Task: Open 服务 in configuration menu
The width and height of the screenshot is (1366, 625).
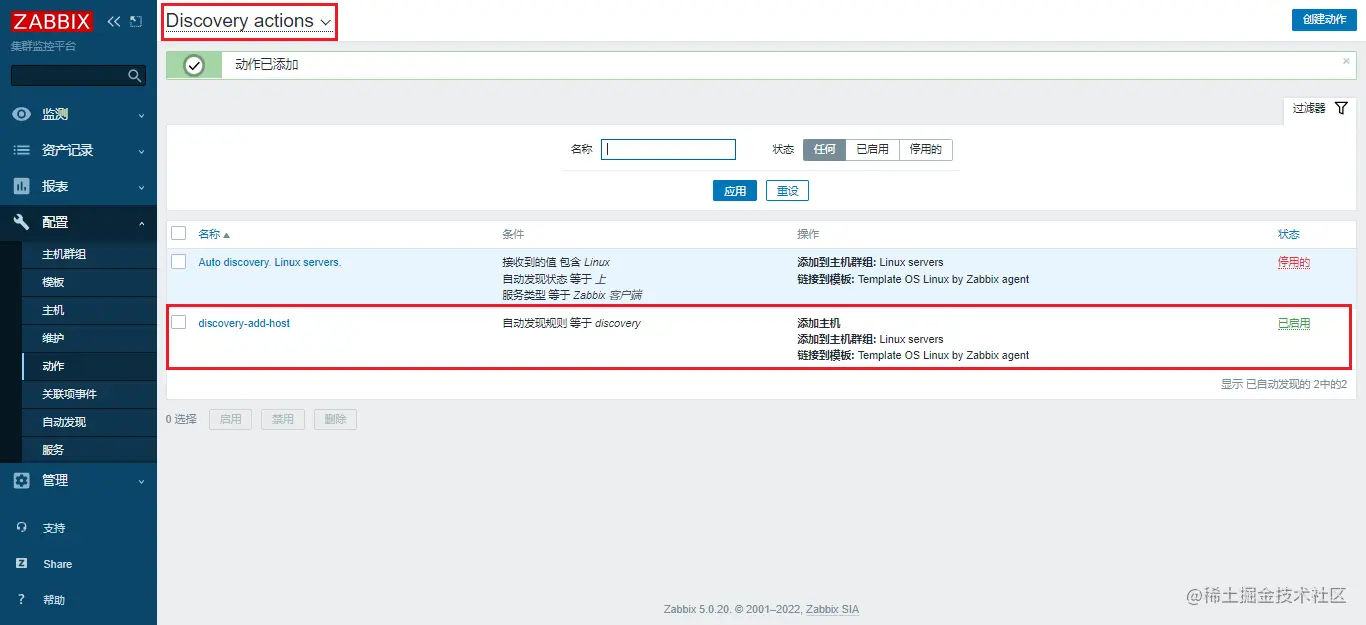Action: (53, 450)
